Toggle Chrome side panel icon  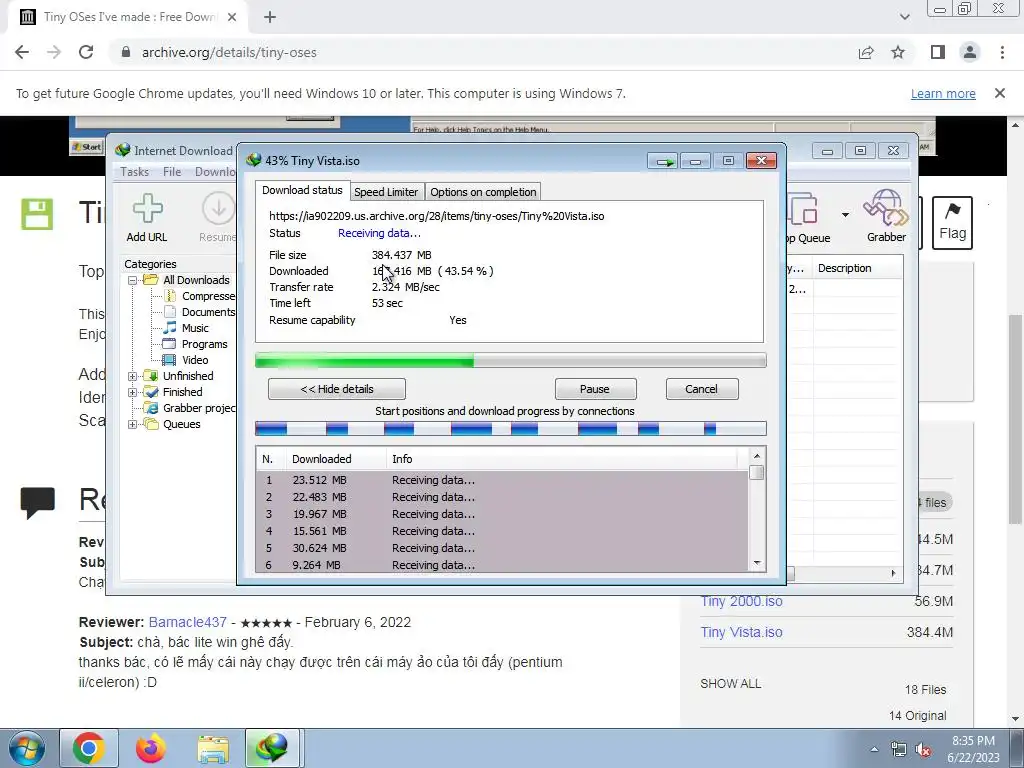pyautogui.click(x=938, y=52)
